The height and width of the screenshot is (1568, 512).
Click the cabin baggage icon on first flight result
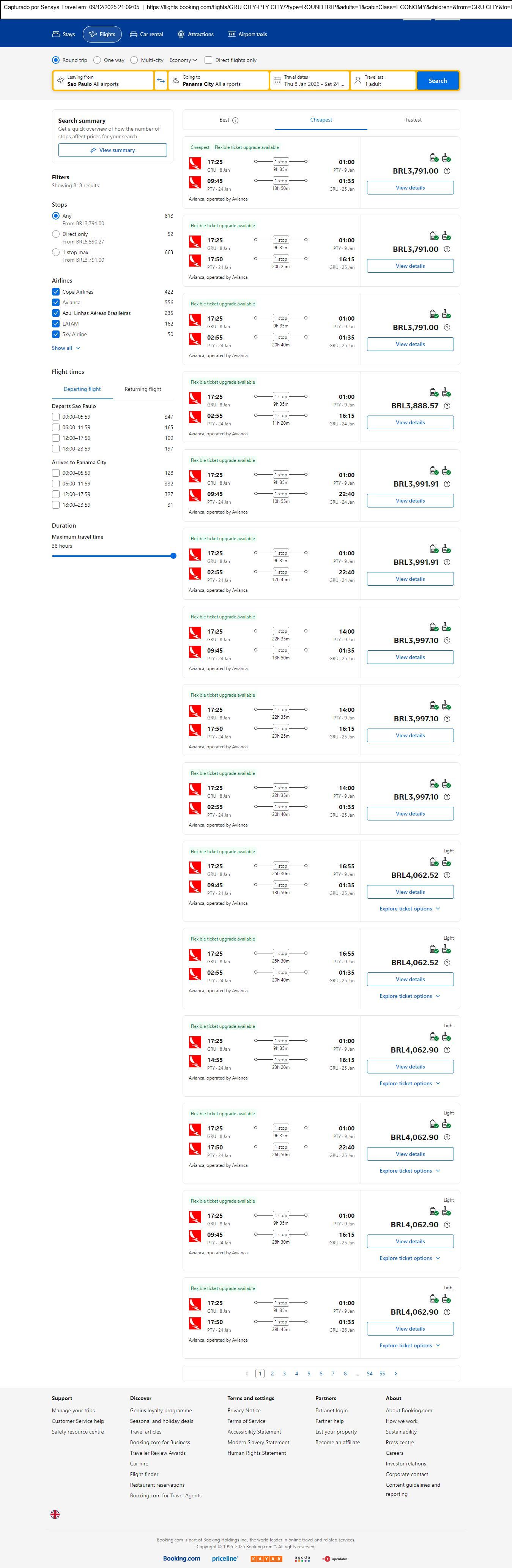433,158
